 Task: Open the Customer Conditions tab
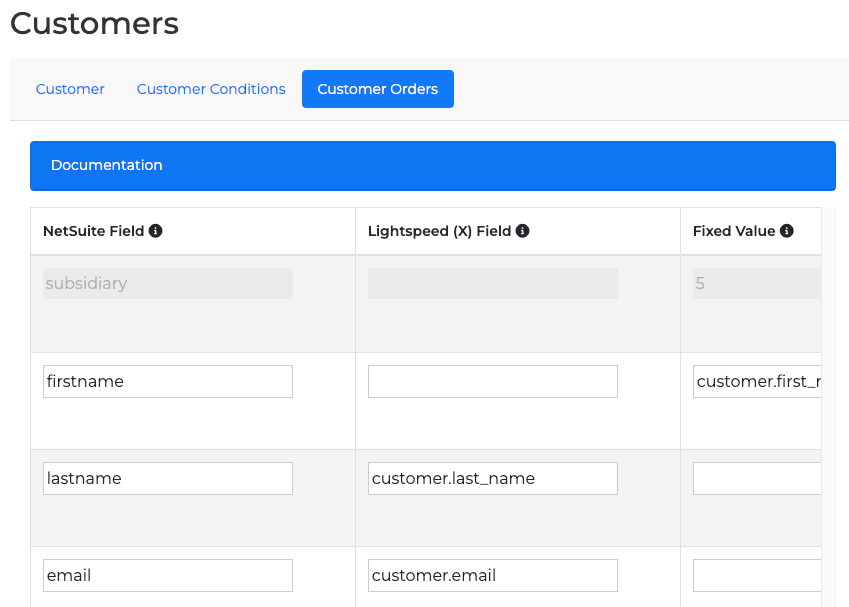pyautogui.click(x=211, y=89)
